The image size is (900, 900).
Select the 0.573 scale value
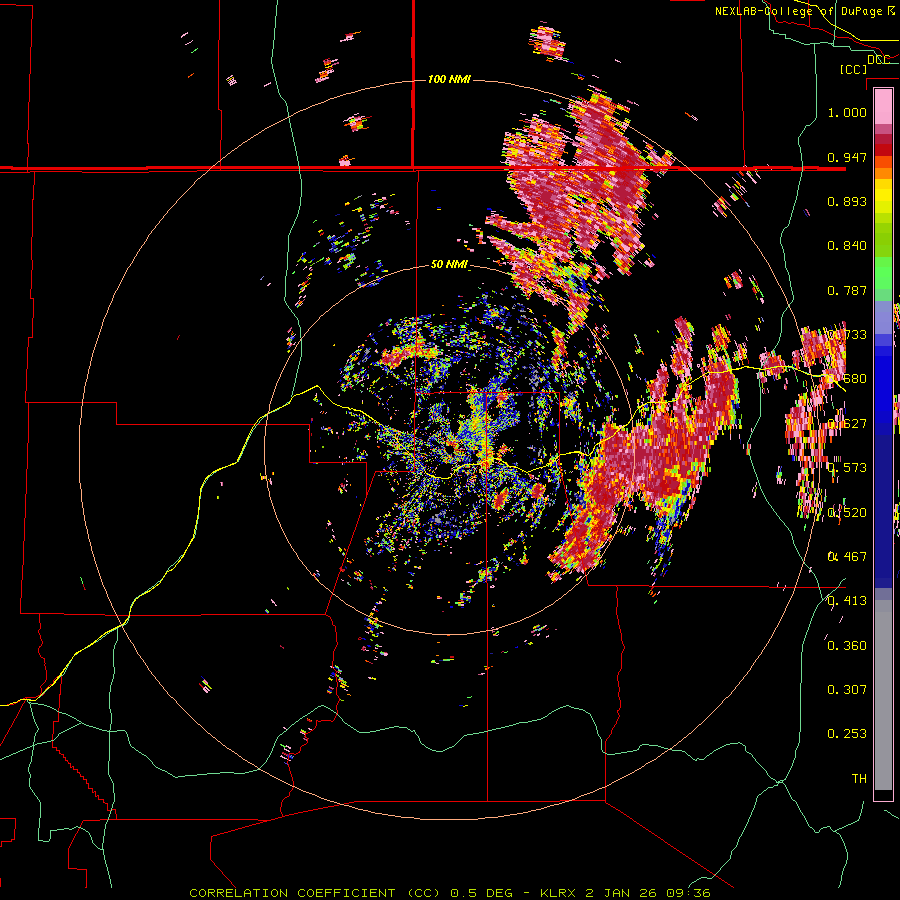tap(847, 468)
